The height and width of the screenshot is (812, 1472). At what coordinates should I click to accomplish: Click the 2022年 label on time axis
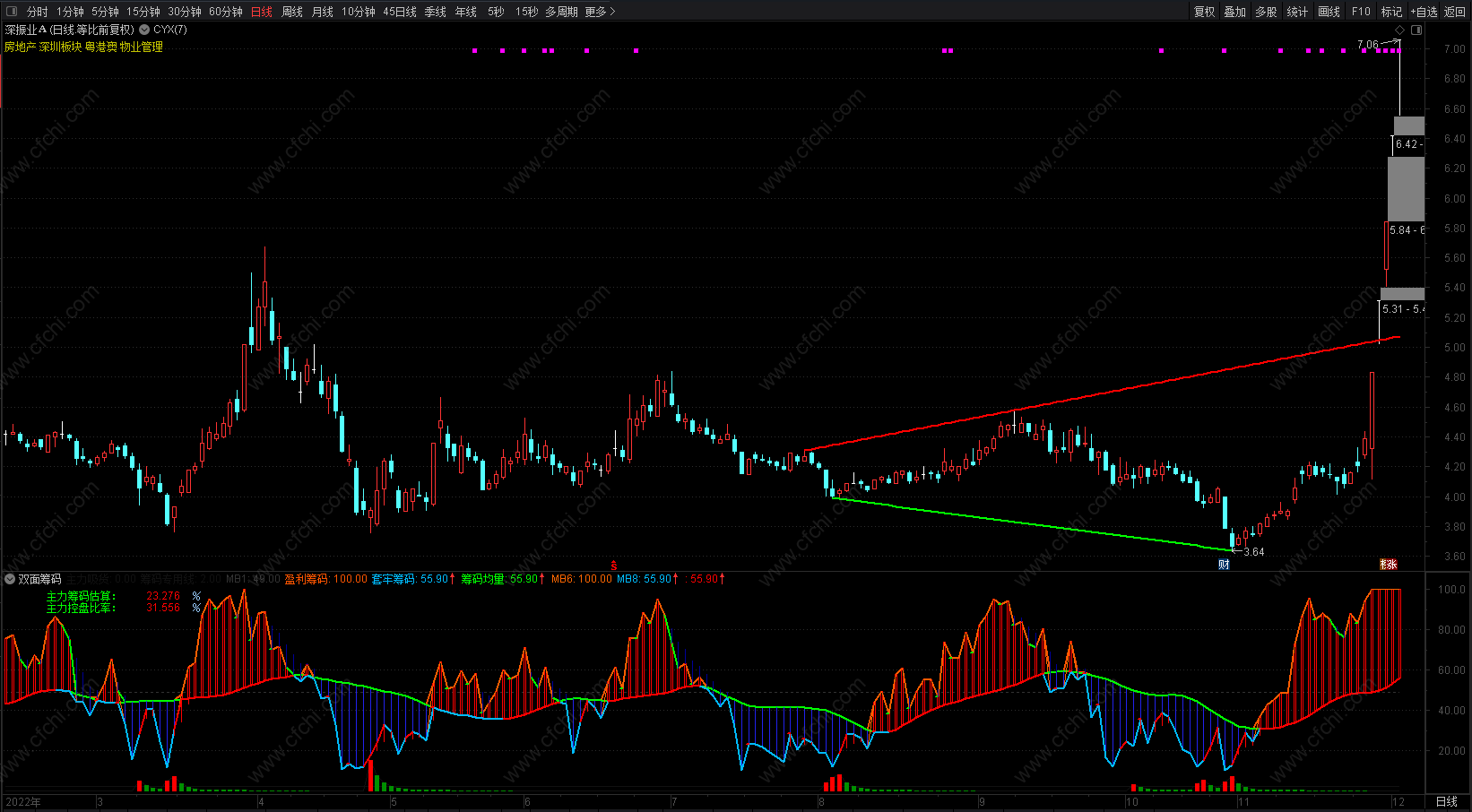pos(23,802)
